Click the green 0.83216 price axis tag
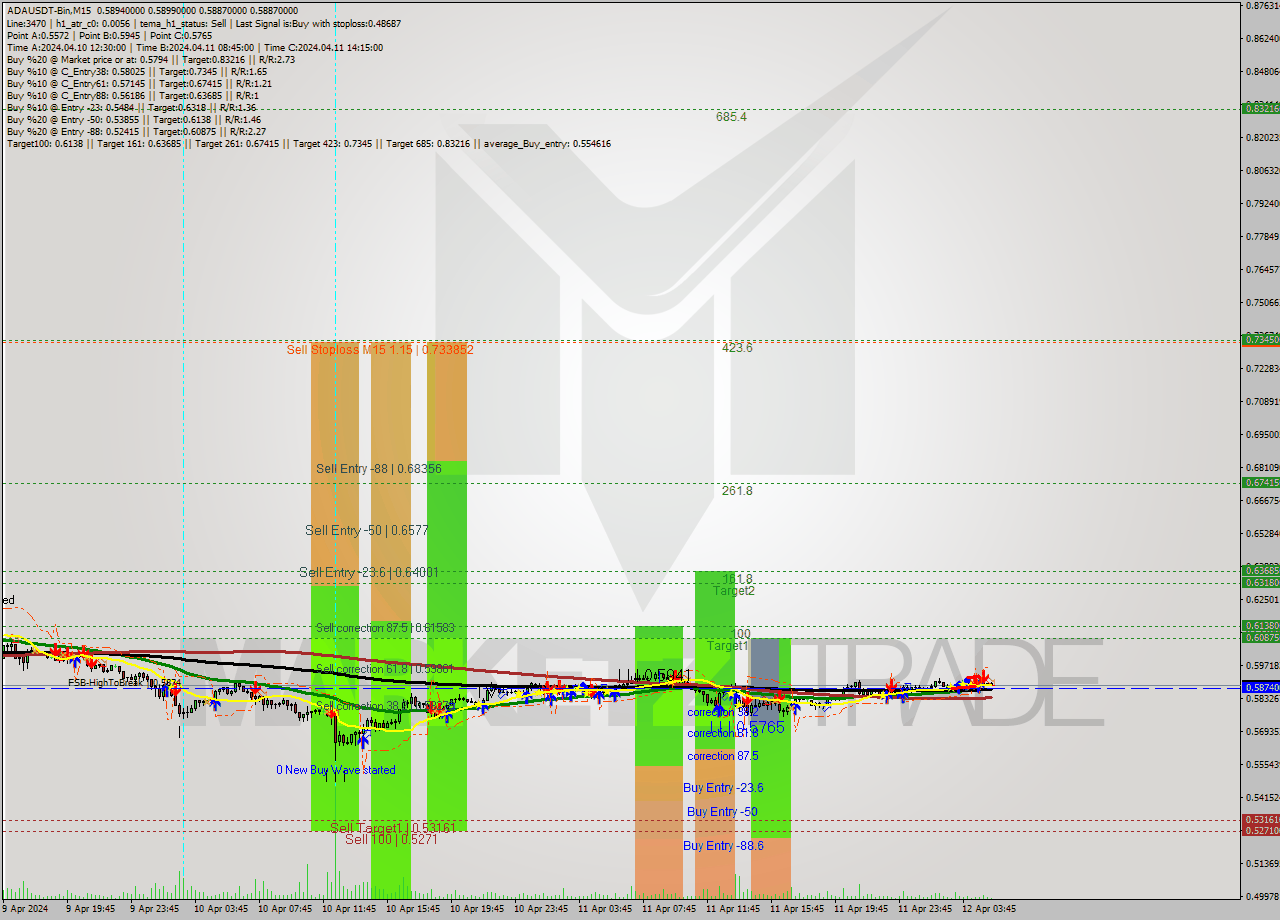Screen dimensions: 1280x920 [1260, 108]
